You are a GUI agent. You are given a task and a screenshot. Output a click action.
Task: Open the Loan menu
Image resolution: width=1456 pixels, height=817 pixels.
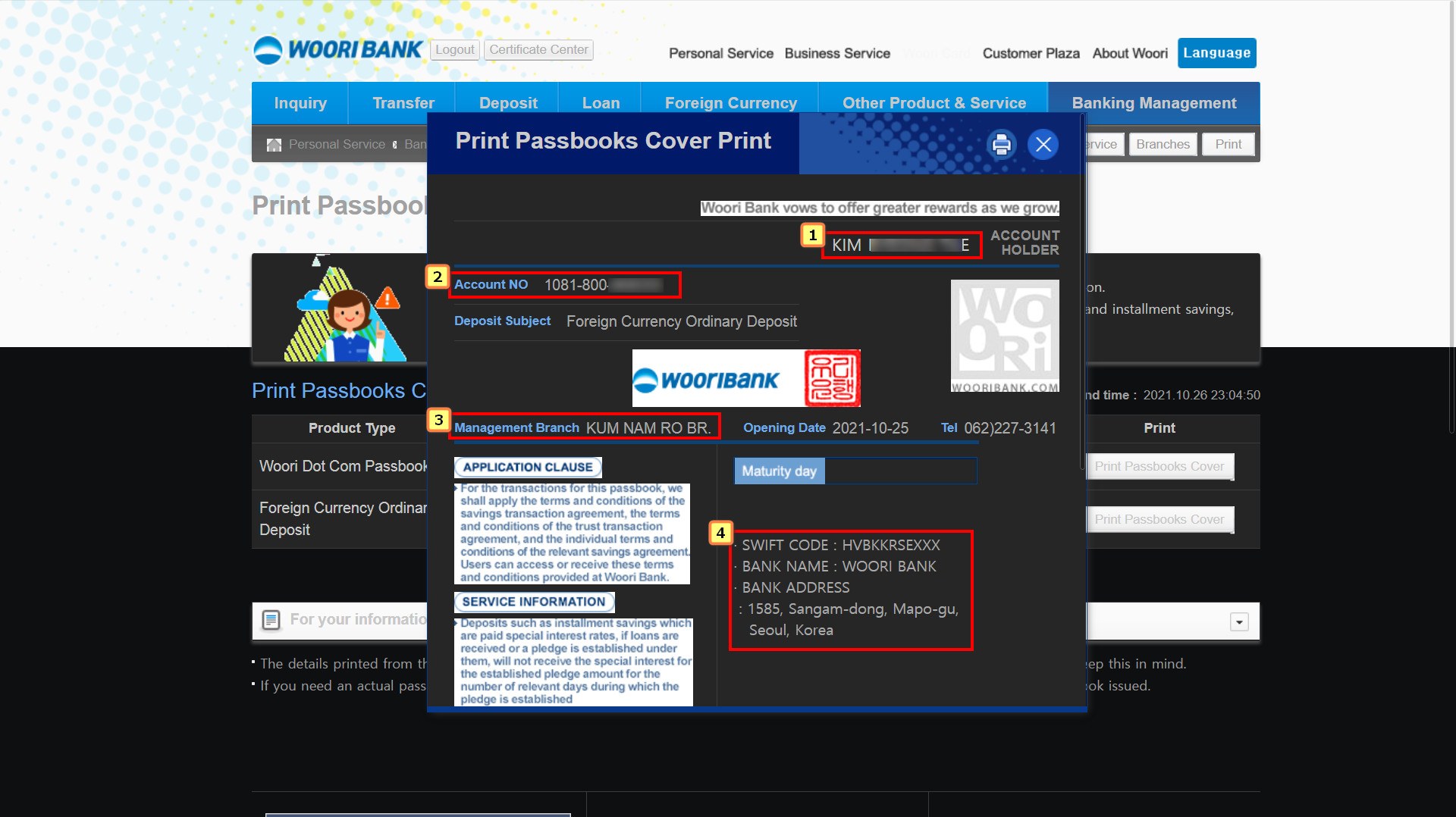click(601, 103)
